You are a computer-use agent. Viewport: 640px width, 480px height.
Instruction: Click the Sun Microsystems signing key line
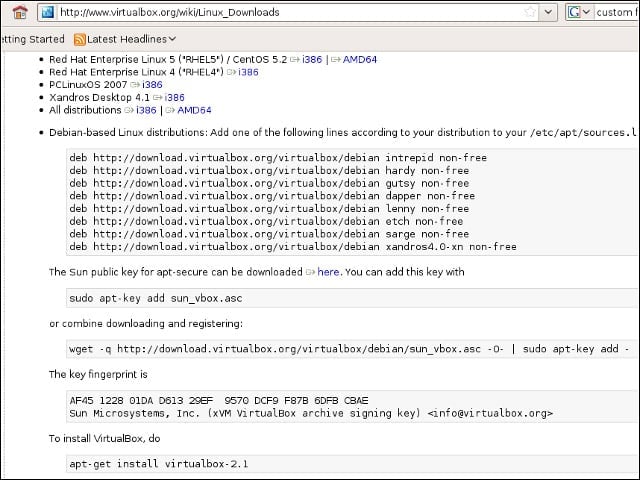point(311,413)
